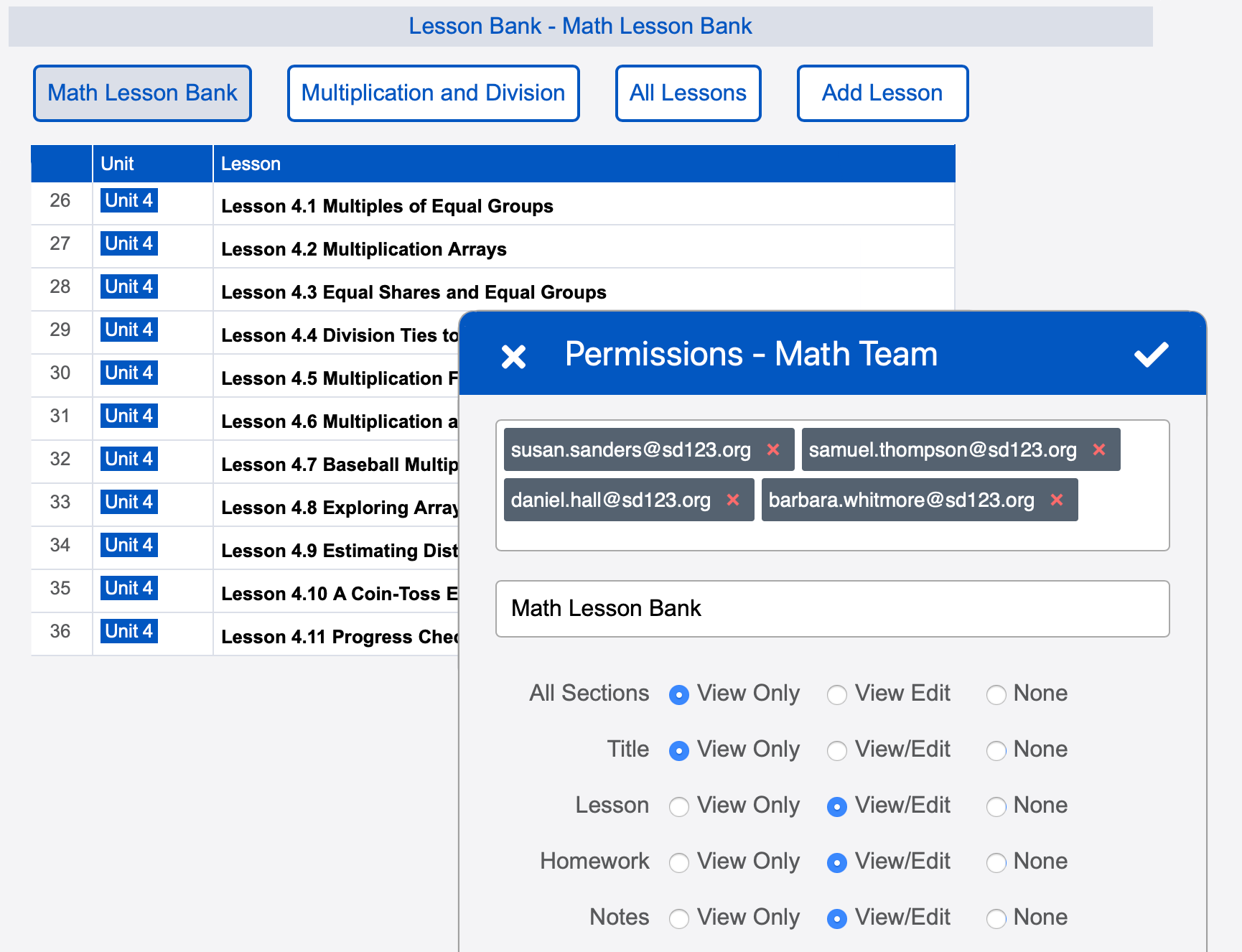Set All Sections to View Edit
Image resolution: width=1242 pixels, height=952 pixels.
837,694
